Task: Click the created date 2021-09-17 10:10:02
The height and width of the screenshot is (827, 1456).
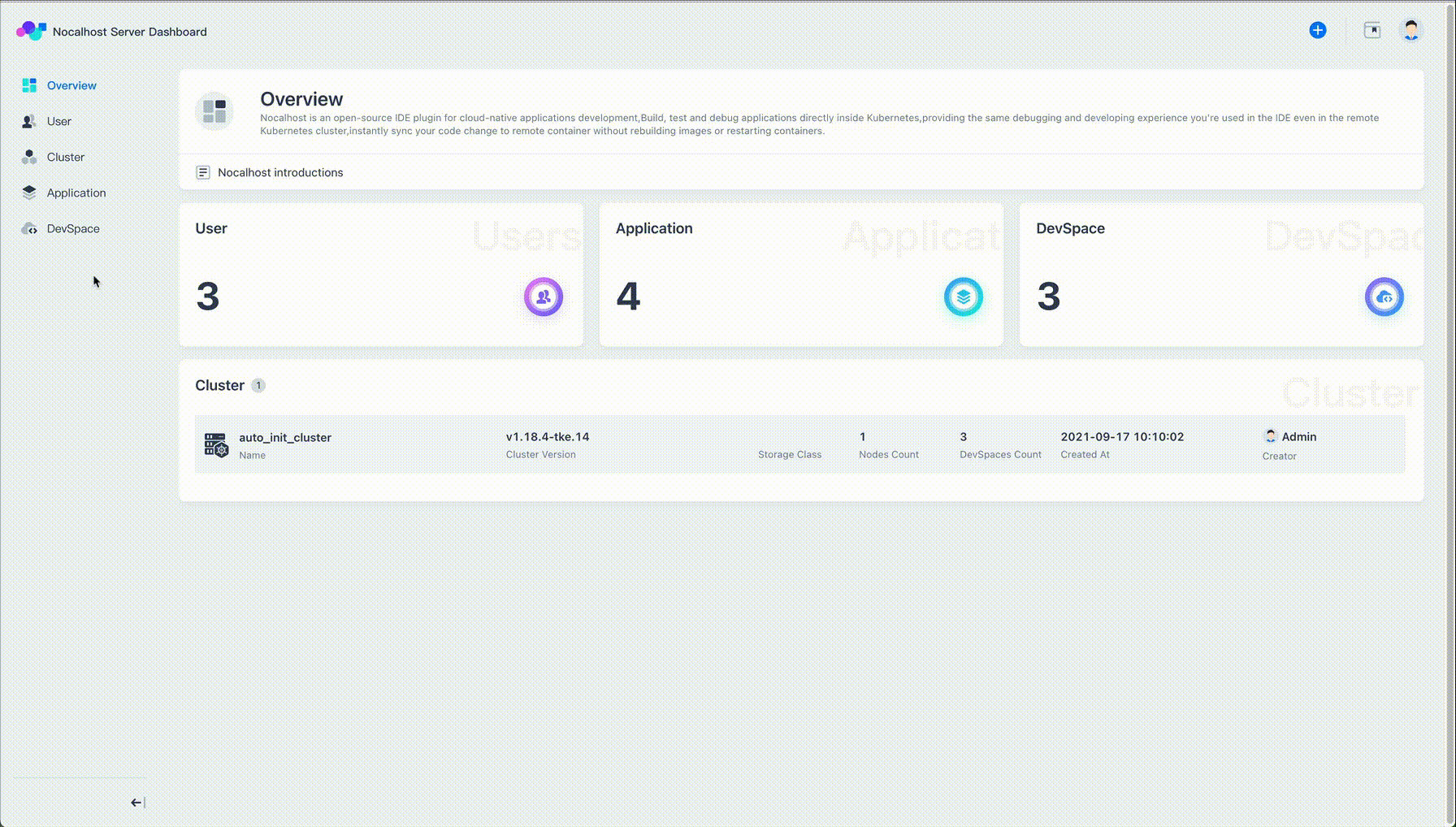Action: [x=1122, y=436]
